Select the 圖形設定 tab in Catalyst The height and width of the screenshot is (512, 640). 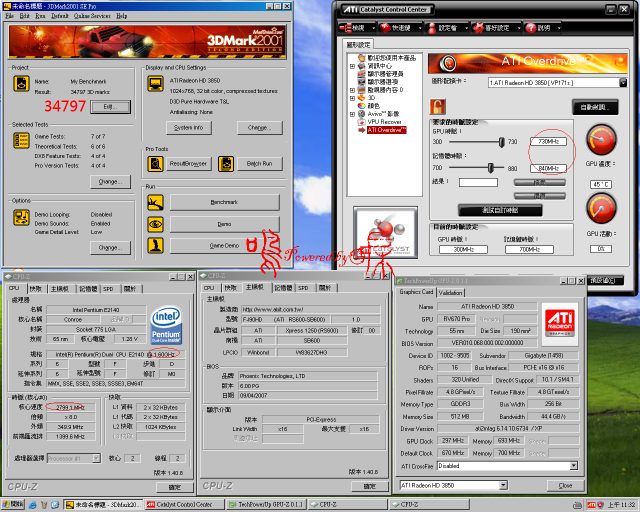click(x=358, y=45)
